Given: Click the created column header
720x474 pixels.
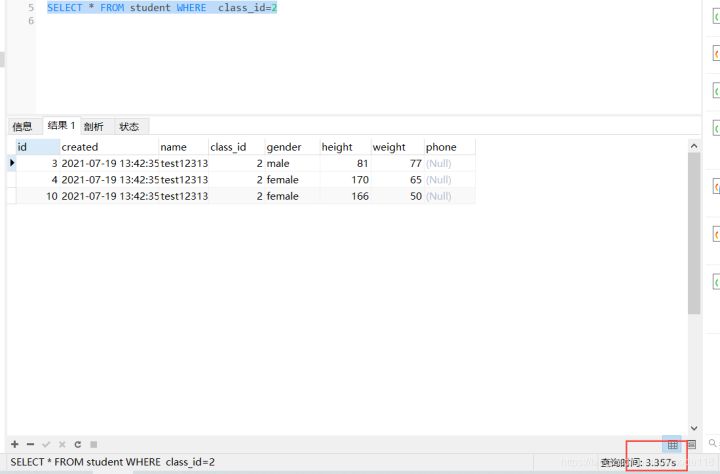Looking at the screenshot, I should click(109, 147).
